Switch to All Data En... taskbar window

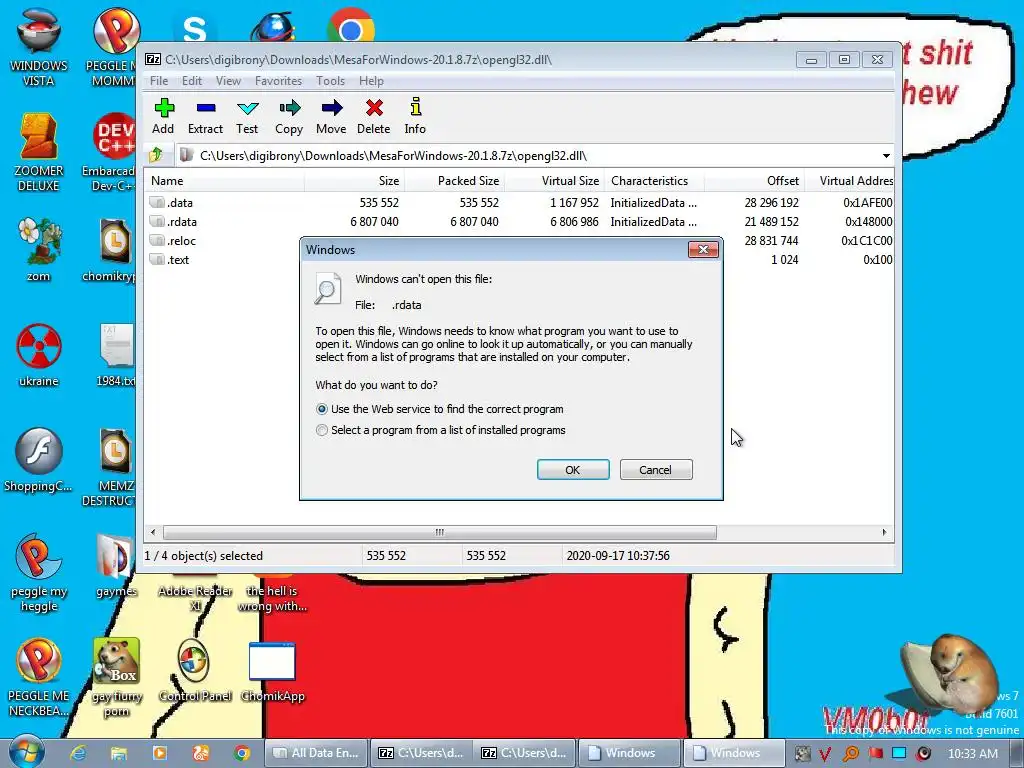[316, 753]
